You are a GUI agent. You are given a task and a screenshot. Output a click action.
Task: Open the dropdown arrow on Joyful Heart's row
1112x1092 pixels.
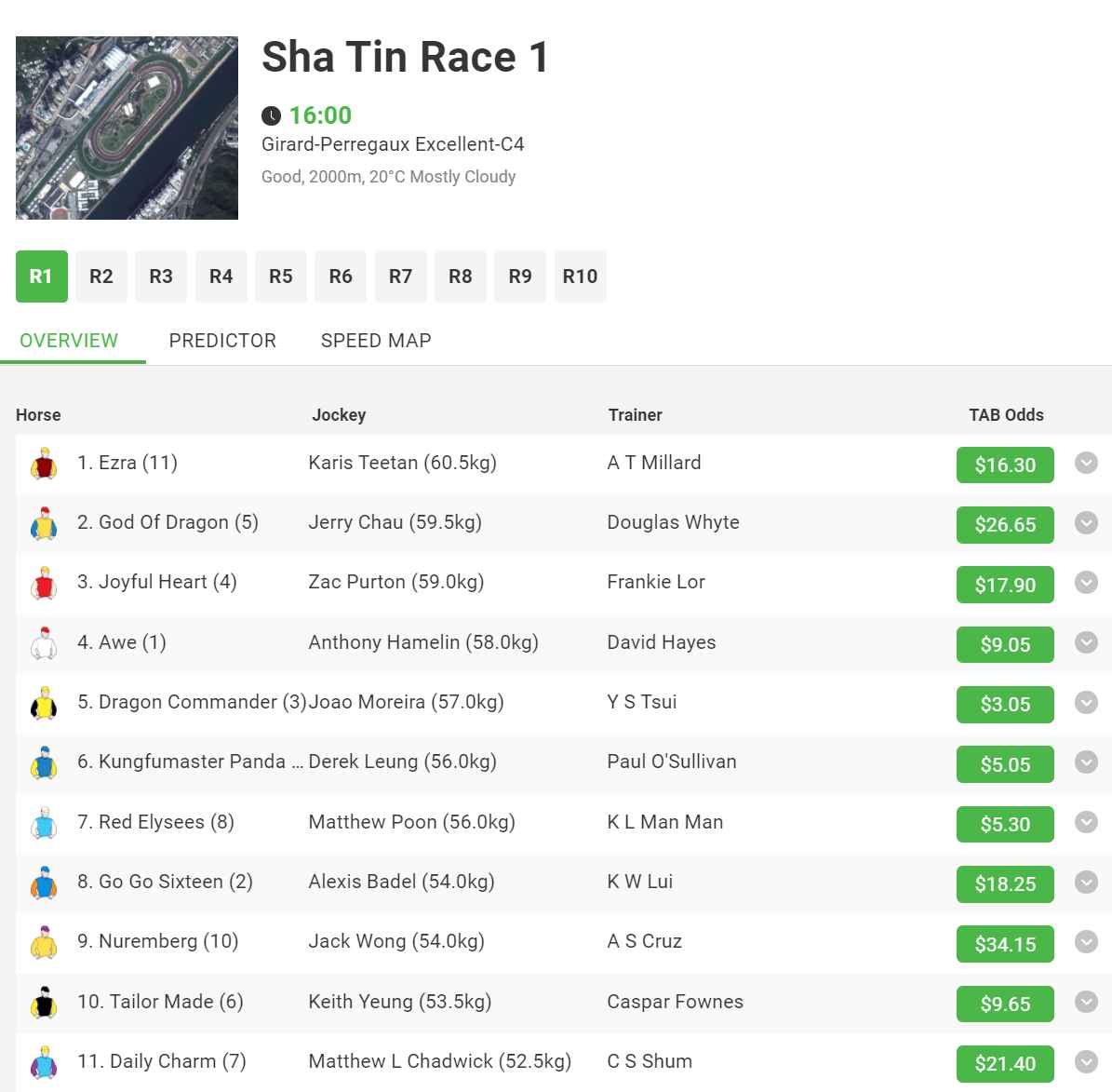1086,583
